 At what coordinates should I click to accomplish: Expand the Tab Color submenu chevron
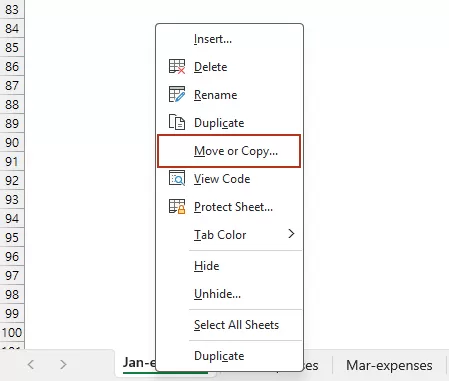click(x=291, y=234)
